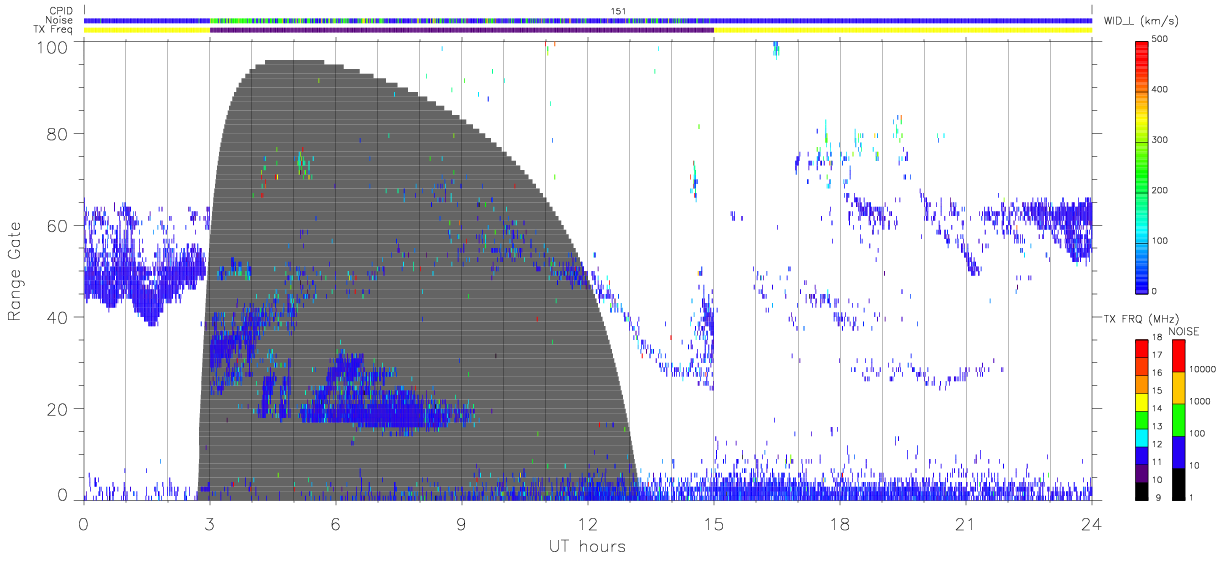Pick the blue swatch in the NOISE legend

tap(1178, 451)
